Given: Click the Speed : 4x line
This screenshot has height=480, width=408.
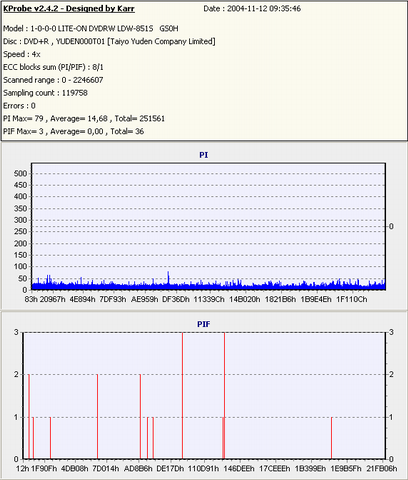Looking at the screenshot, I should [x=22, y=54].
